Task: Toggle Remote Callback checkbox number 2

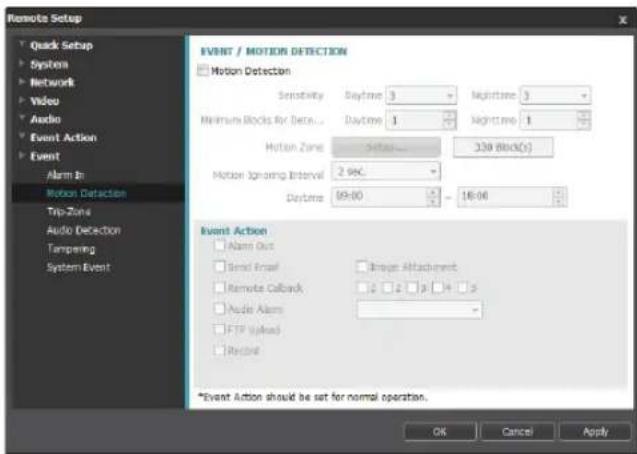Action: (x=387, y=288)
